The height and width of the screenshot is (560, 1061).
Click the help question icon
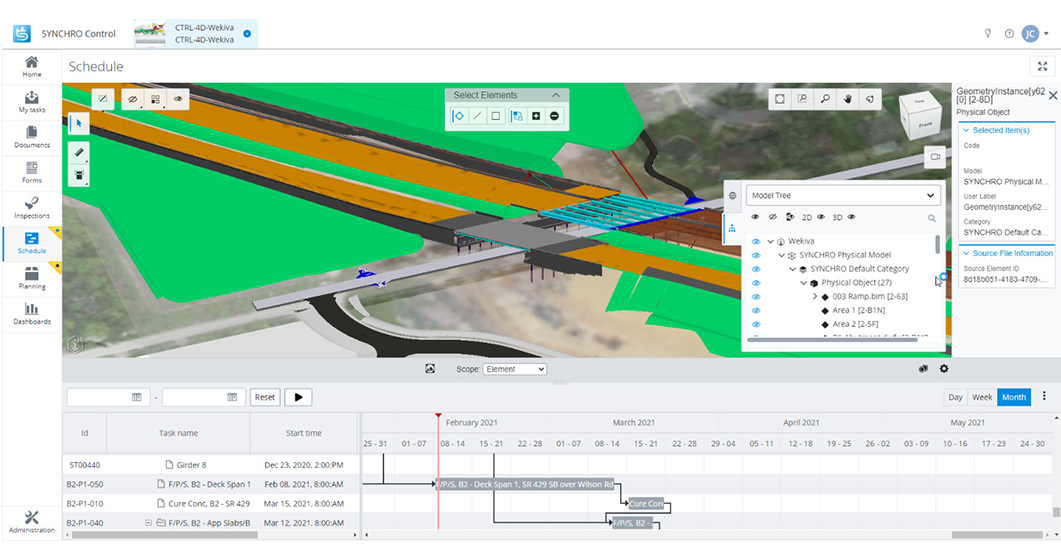pyautogui.click(x=1009, y=33)
